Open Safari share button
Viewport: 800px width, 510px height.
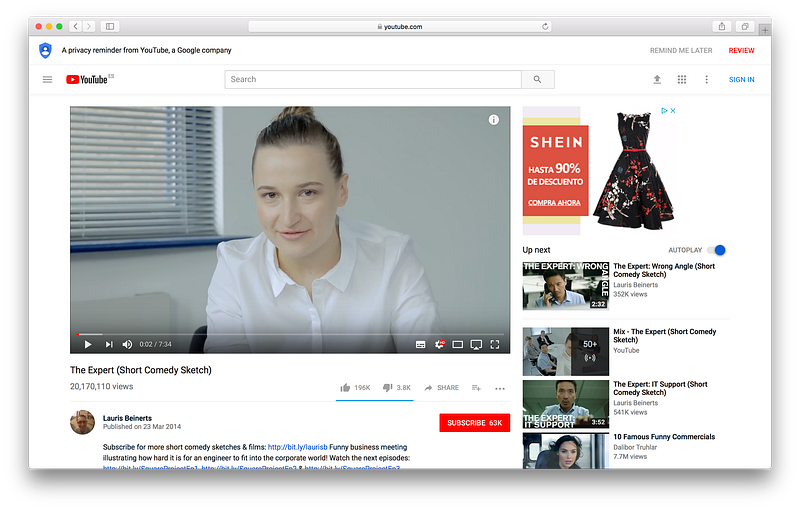(x=721, y=27)
